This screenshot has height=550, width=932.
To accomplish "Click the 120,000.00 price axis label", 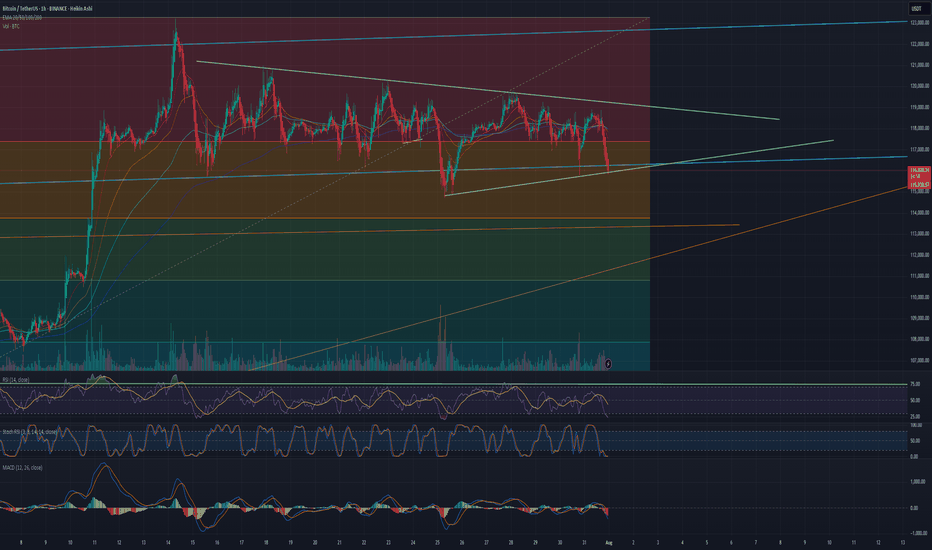I will (919, 86).
